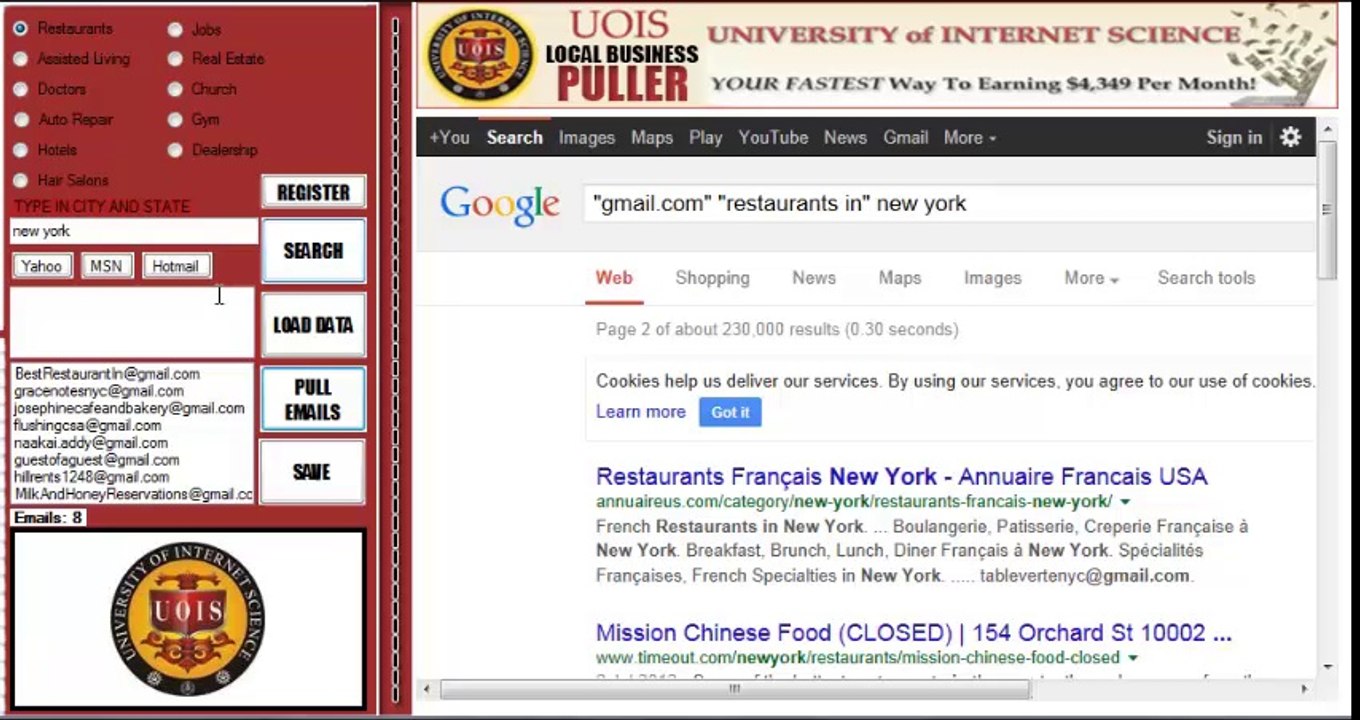Click the PULL EMAILS button
This screenshot has width=1360, height=720.
(313, 400)
